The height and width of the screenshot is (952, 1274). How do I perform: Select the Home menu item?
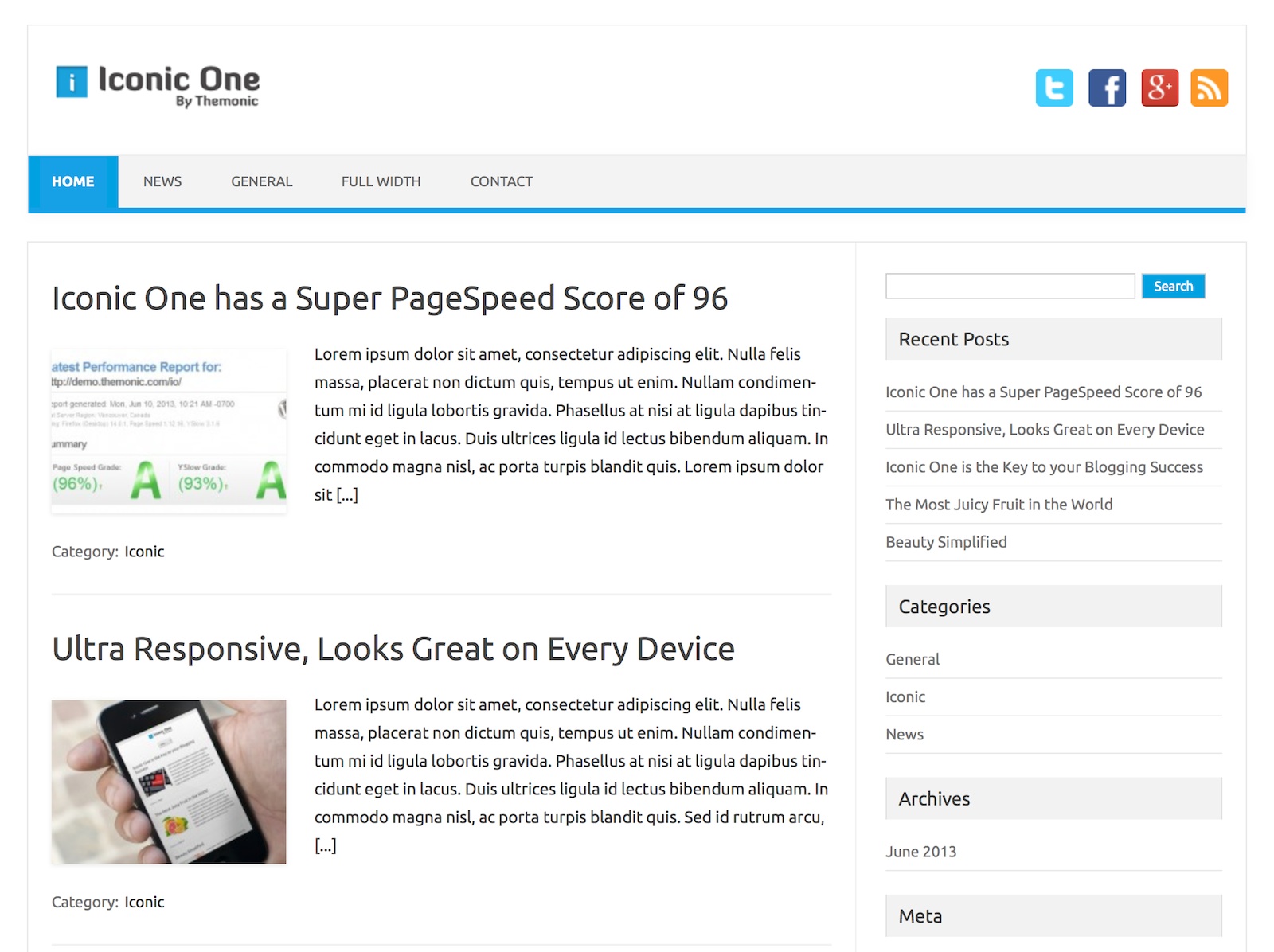(x=73, y=181)
